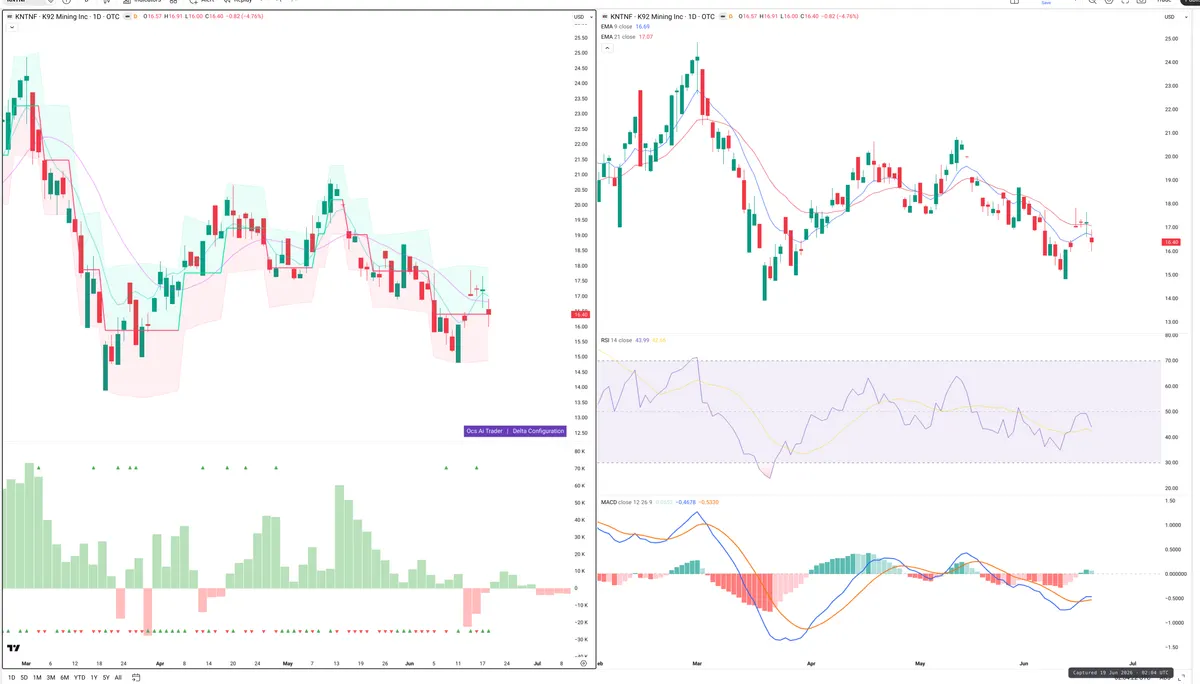Open the go-to-date calendar icon
This screenshot has height=684, width=1200.
pyautogui.click(x=136, y=677)
